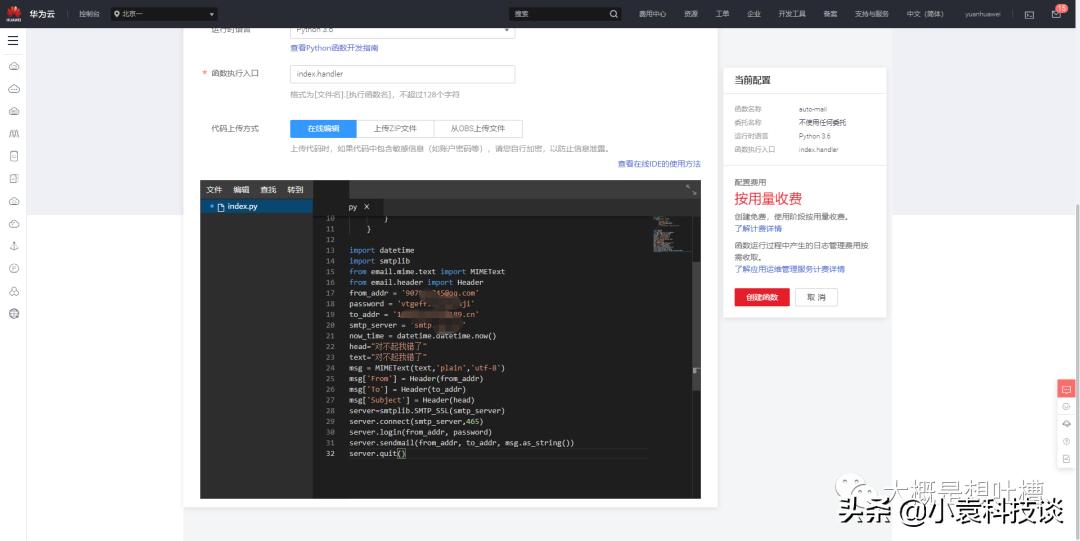Viewport: 1080px width, 541px height.
Task: Open the 文件 menu in the editor
Action: [214, 190]
